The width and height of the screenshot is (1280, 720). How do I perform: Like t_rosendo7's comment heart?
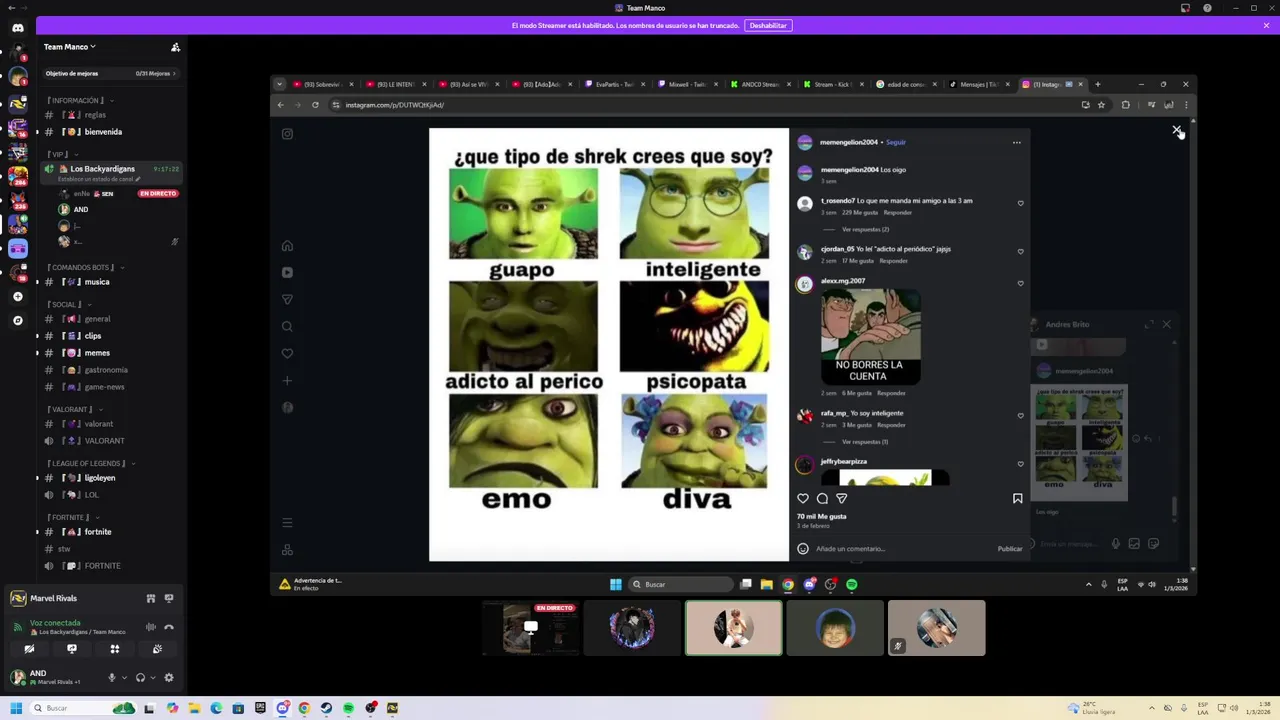click(x=1020, y=203)
